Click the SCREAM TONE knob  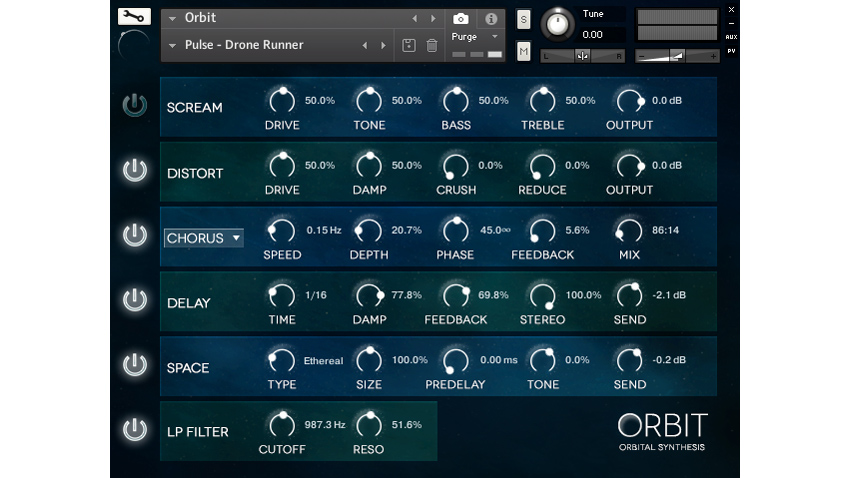(x=369, y=101)
